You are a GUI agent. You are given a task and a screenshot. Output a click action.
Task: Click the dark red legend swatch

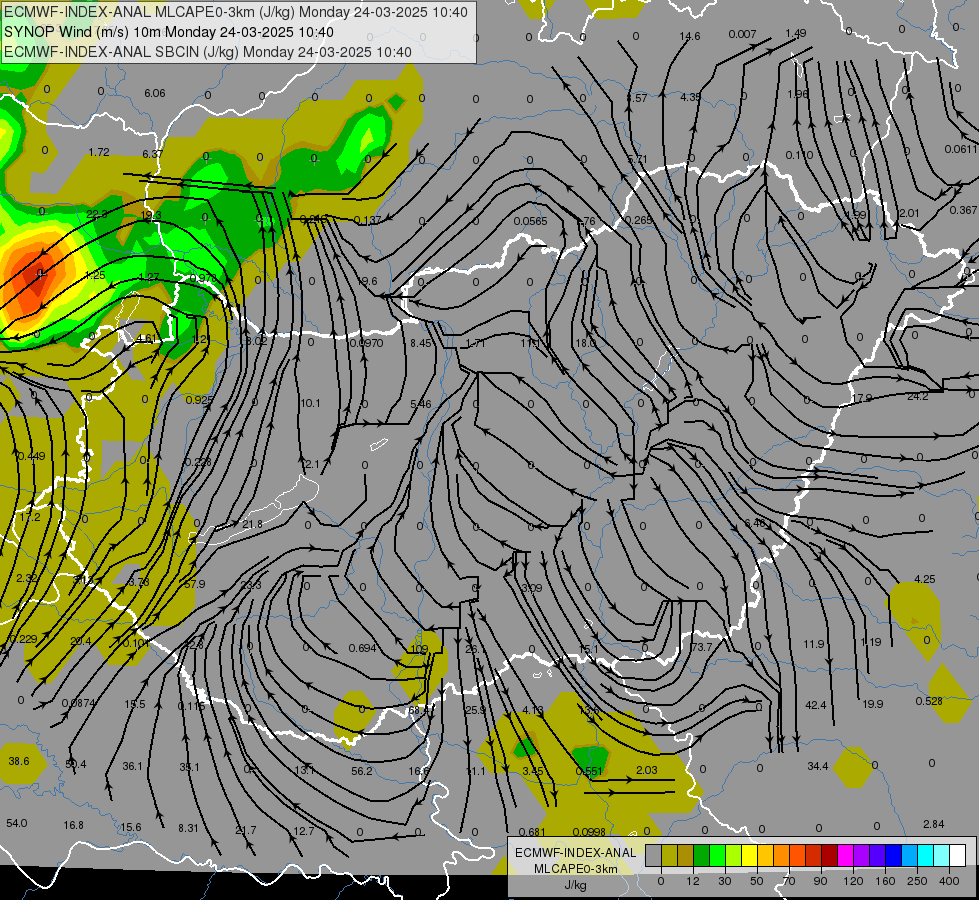click(x=829, y=855)
